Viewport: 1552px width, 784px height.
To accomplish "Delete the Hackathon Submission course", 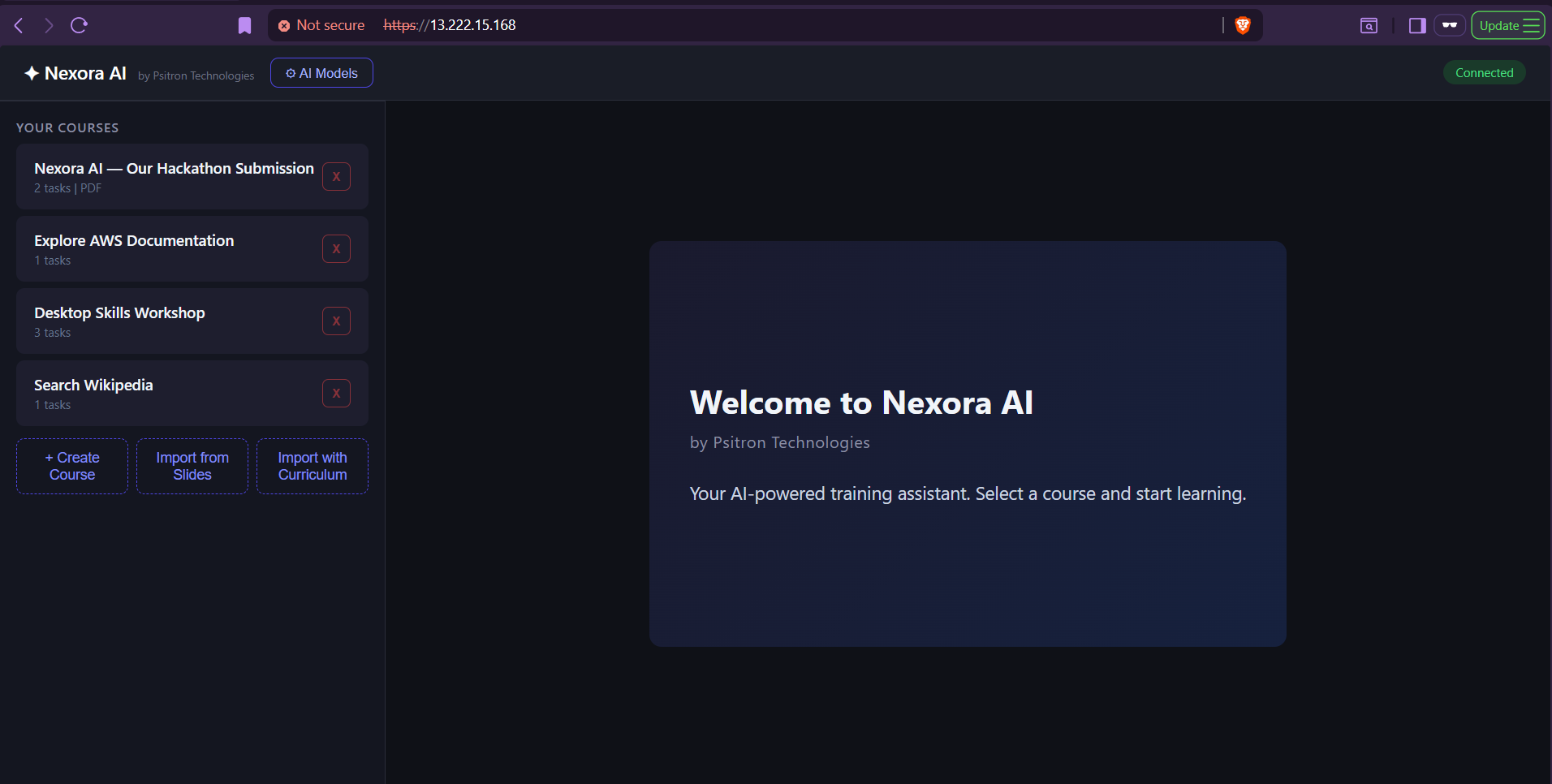I will point(336,176).
